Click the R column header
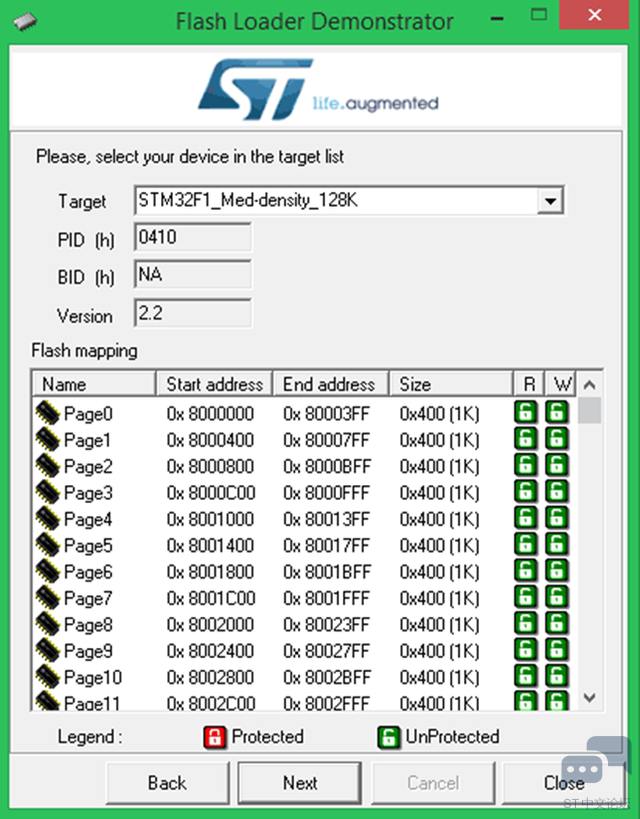The height and width of the screenshot is (819, 640). point(529,384)
